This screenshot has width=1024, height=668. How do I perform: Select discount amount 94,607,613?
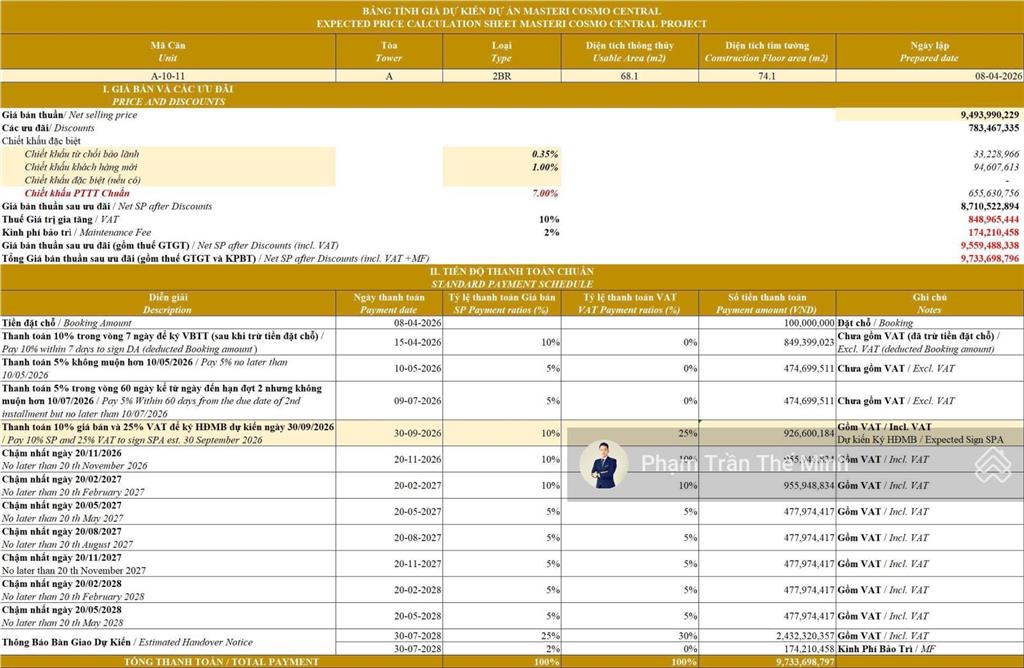pos(996,167)
